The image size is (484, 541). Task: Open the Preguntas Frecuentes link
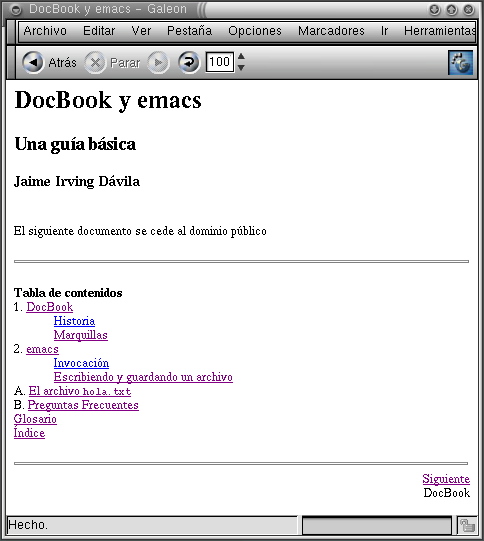83,405
